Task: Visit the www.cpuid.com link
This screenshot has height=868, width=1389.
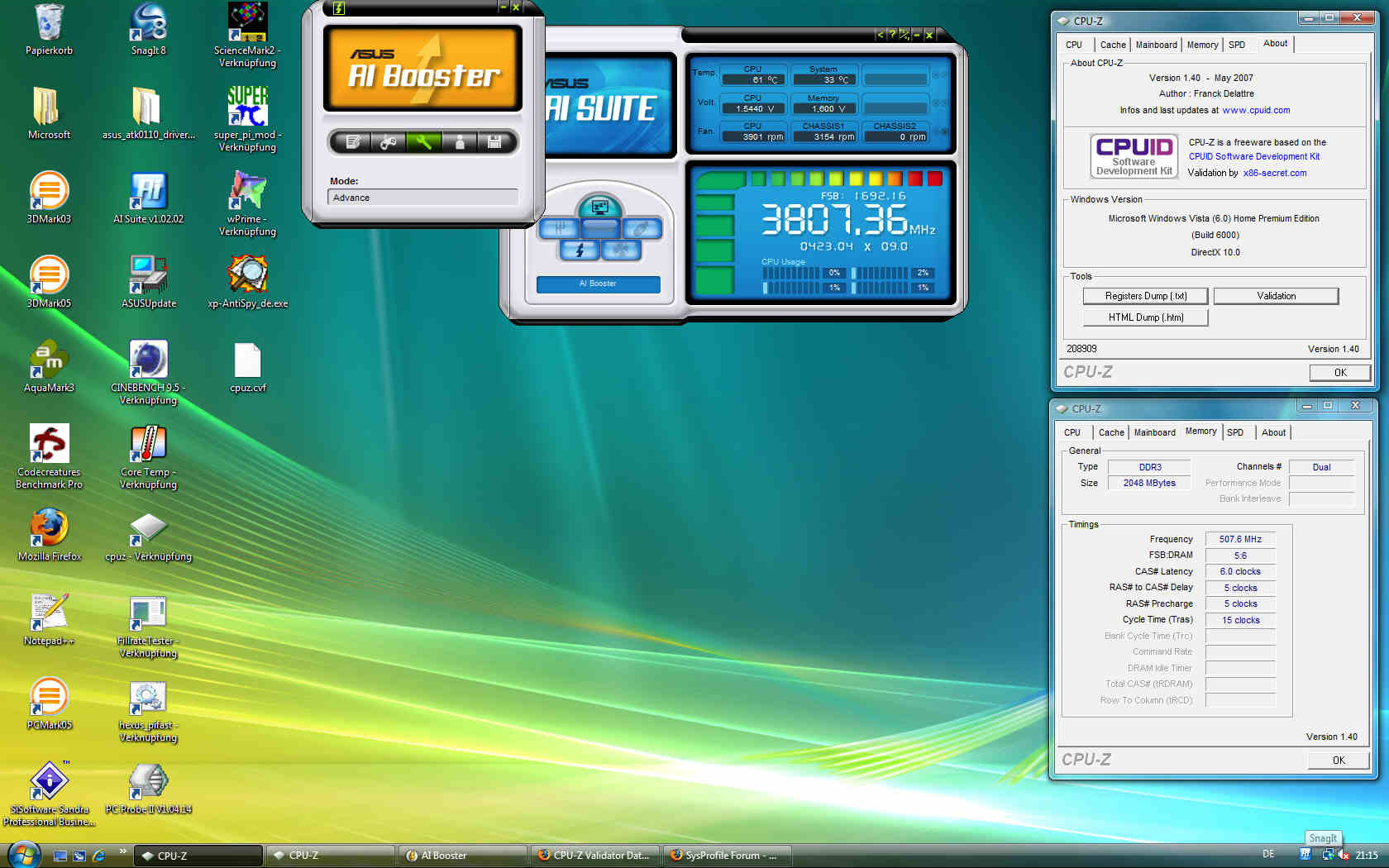Action: 1256,110
